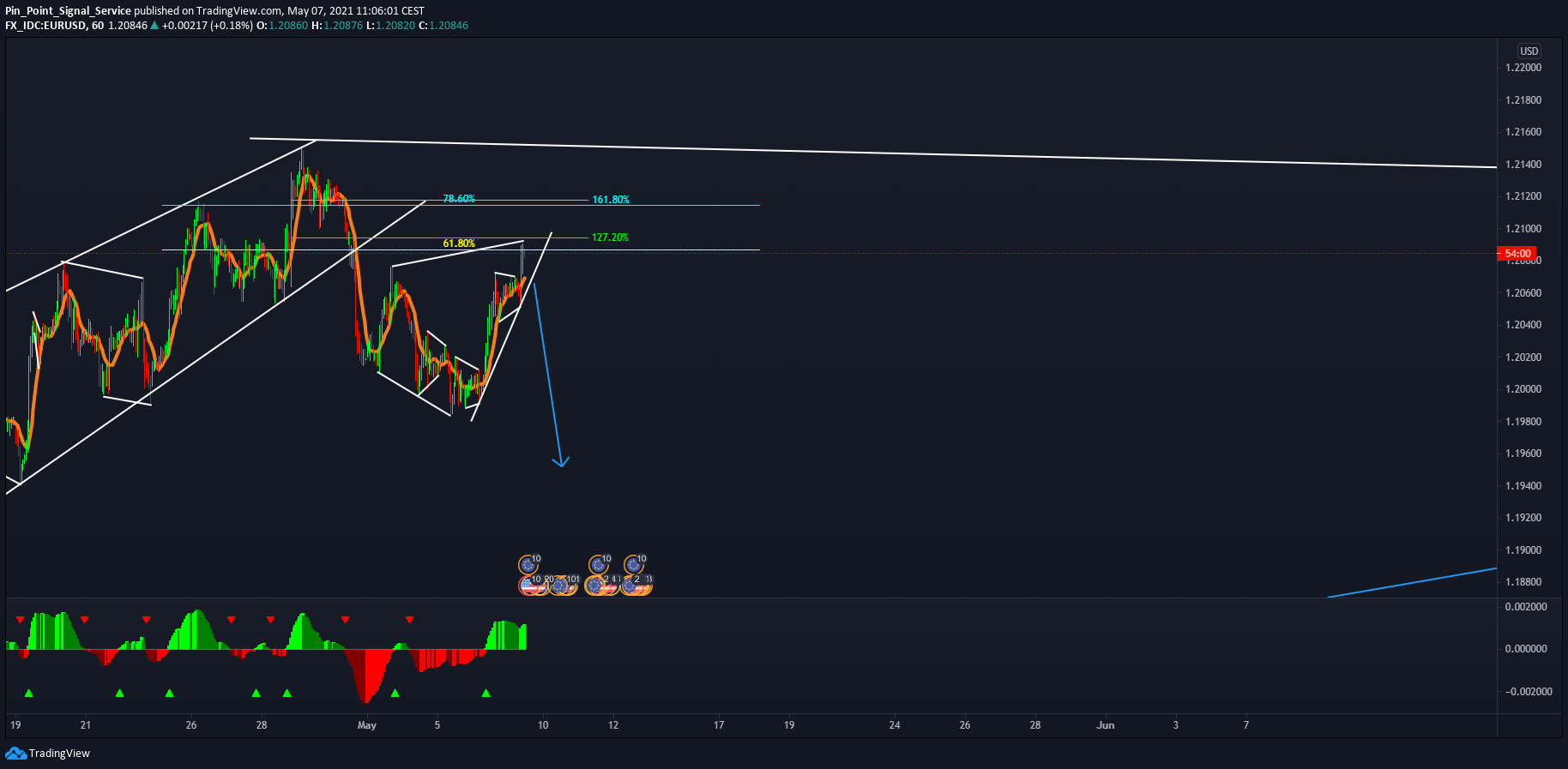This screenshot has height=769, width=1568.
Task: Click the 12 label on the date axis
Action: click(613, 725)
